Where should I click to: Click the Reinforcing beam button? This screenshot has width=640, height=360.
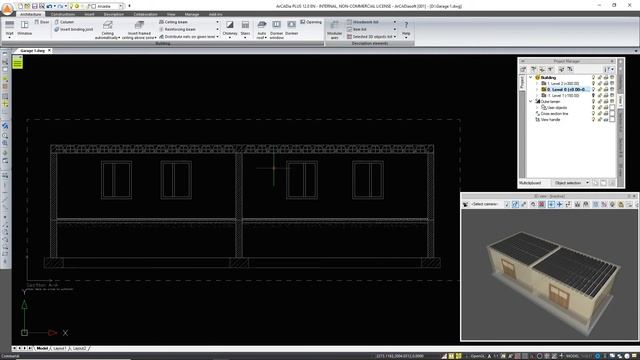(178, 29)
